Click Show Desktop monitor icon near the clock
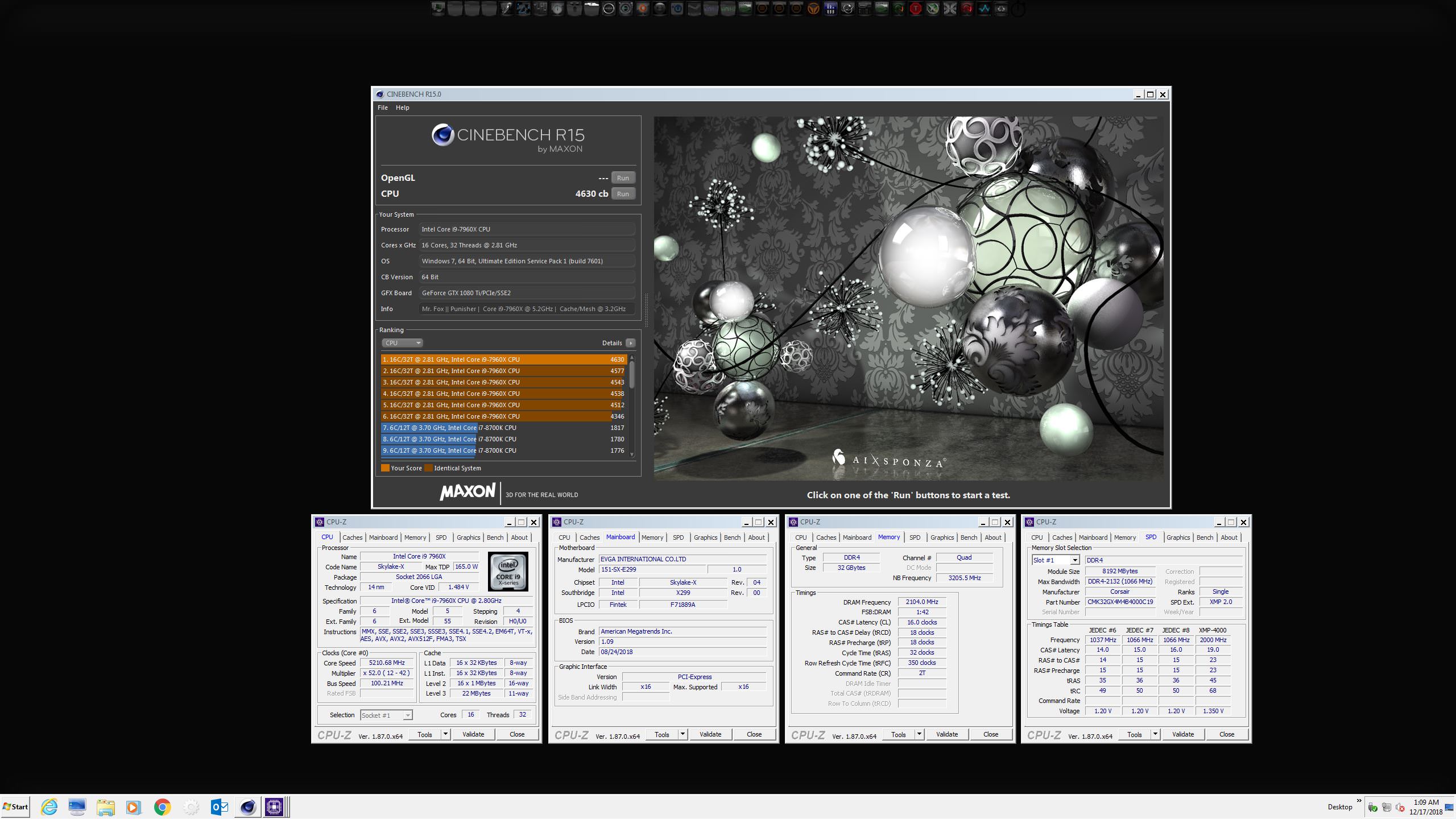The width and height of the screenshot is (1456, 819). [1449, 806]
